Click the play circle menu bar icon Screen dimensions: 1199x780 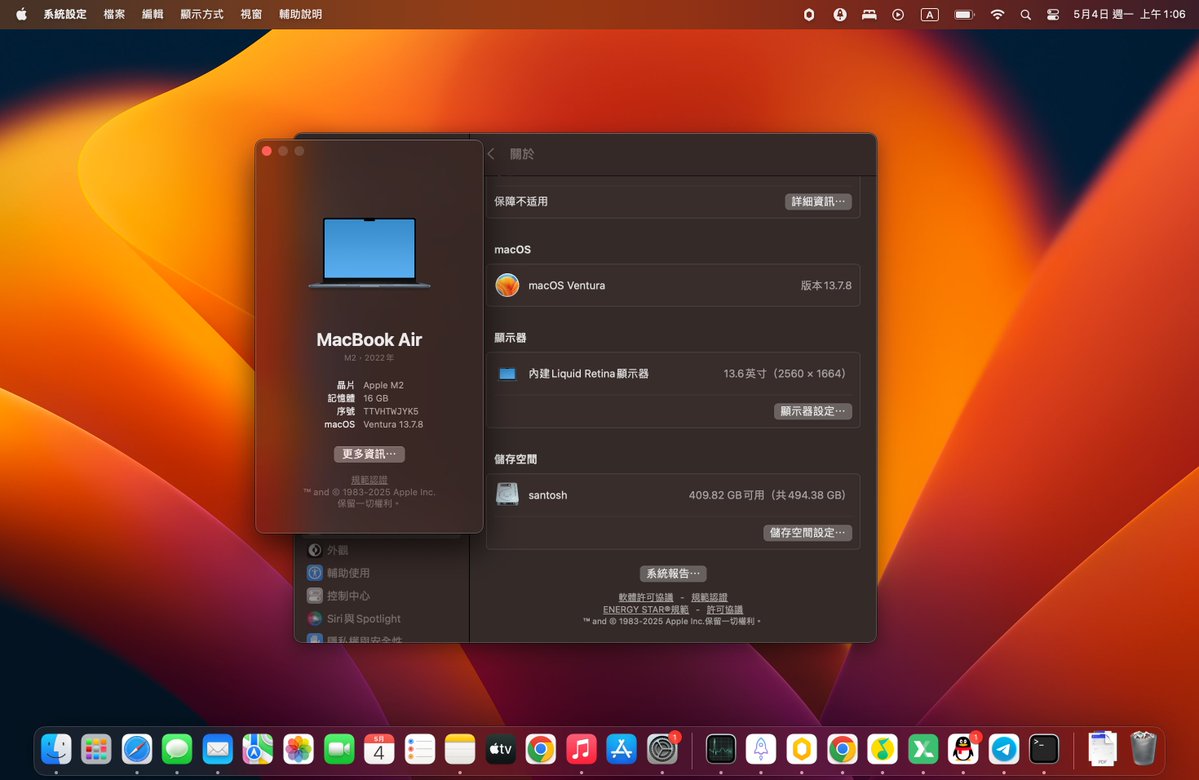[x=898, y=15]
